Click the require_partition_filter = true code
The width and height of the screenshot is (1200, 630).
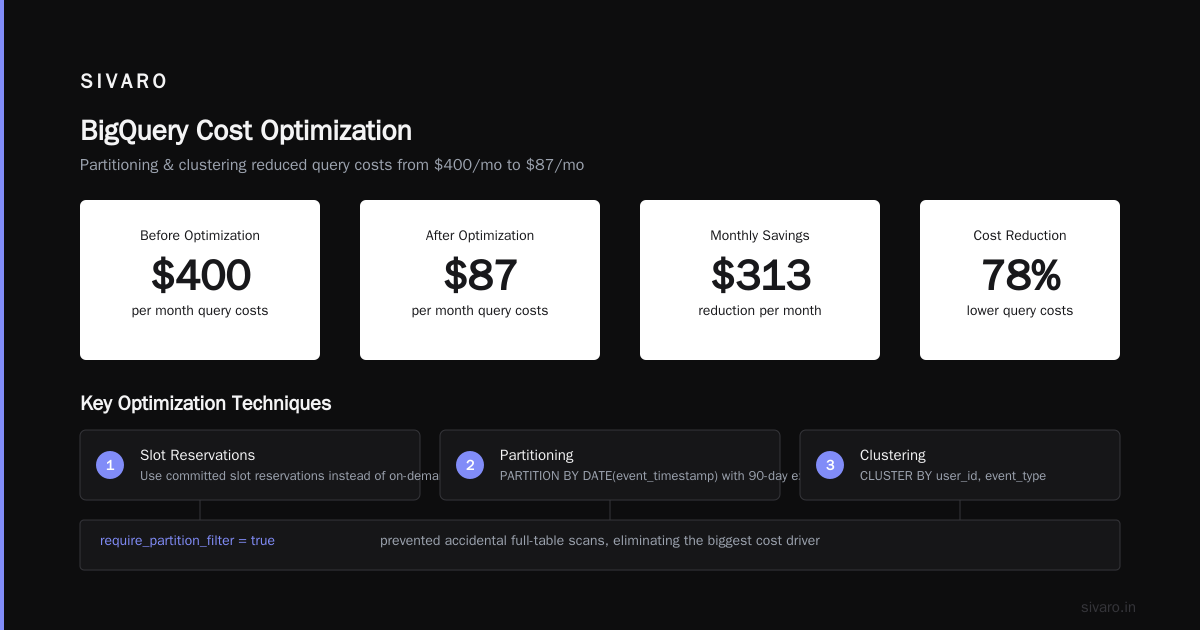[x=187, y=541]
